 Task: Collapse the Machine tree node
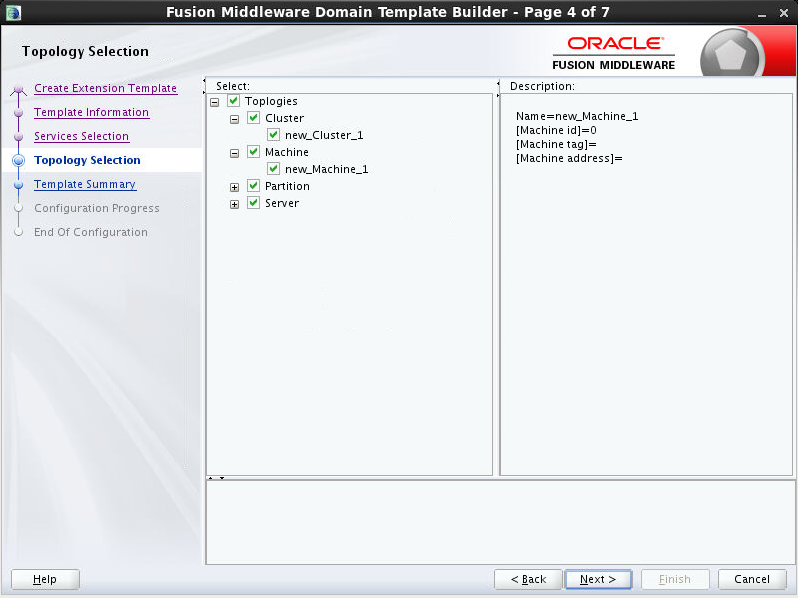click(x=234, y=153)
